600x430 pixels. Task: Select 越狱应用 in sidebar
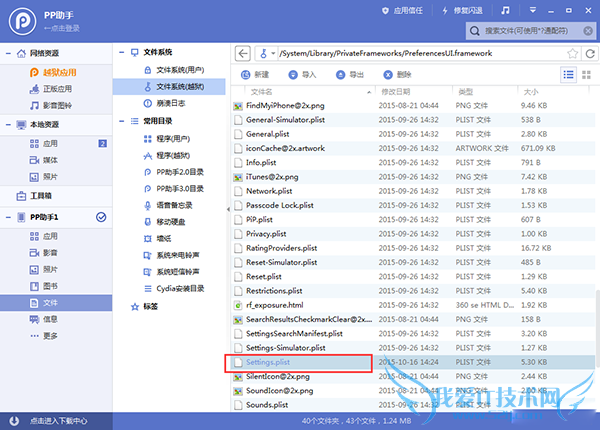pos(53,72)
